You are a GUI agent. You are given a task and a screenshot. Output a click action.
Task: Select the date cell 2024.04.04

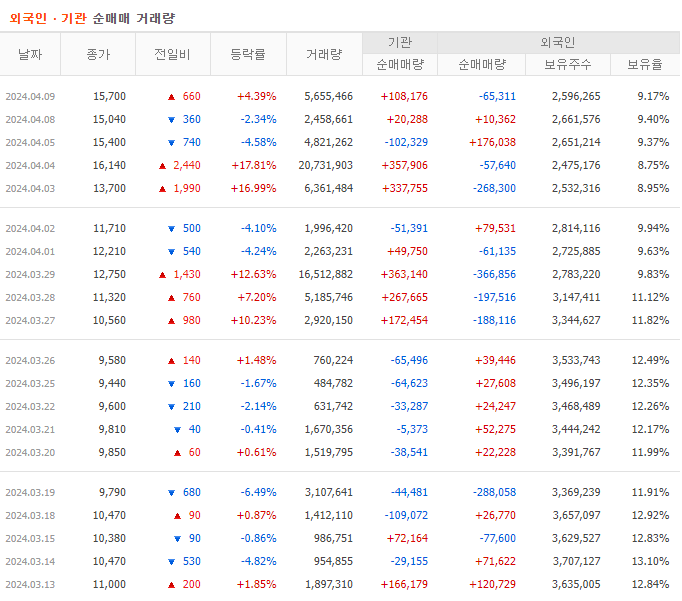(x=30, y=166)
